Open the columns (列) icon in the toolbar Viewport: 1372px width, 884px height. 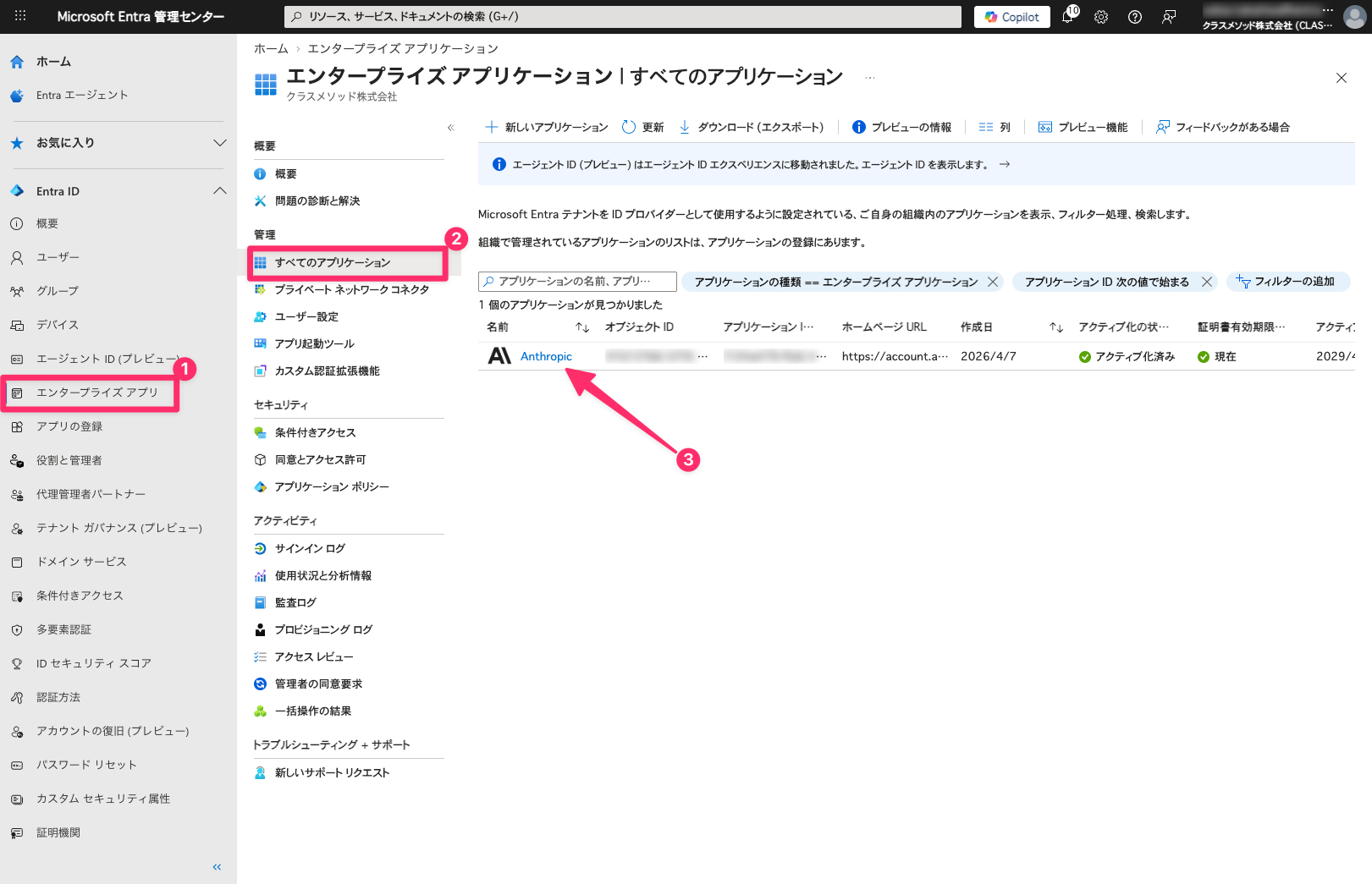[x=986, y=127]
